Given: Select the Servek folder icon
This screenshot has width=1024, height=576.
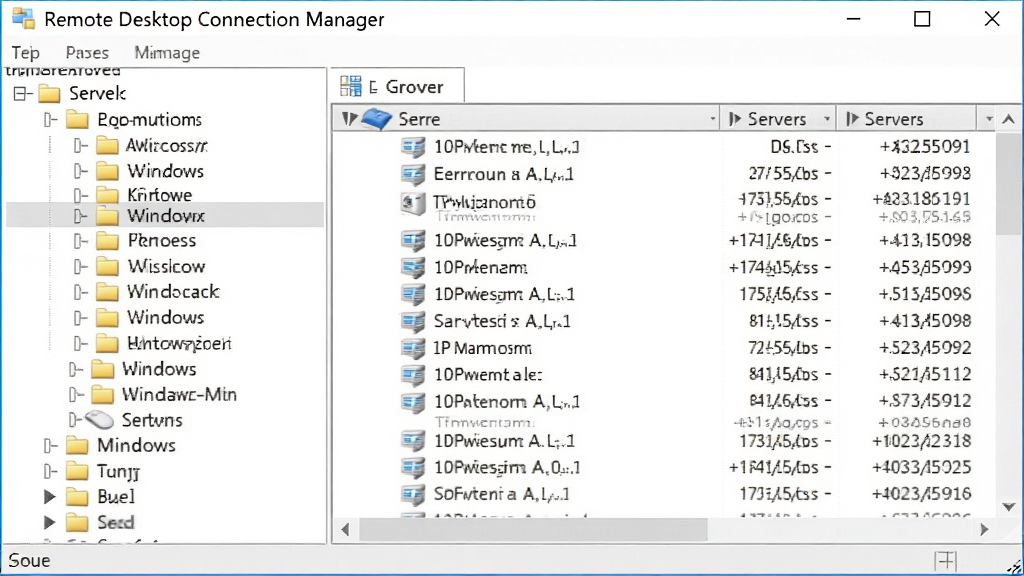Looking at the screenshot, I should [49, 94].
